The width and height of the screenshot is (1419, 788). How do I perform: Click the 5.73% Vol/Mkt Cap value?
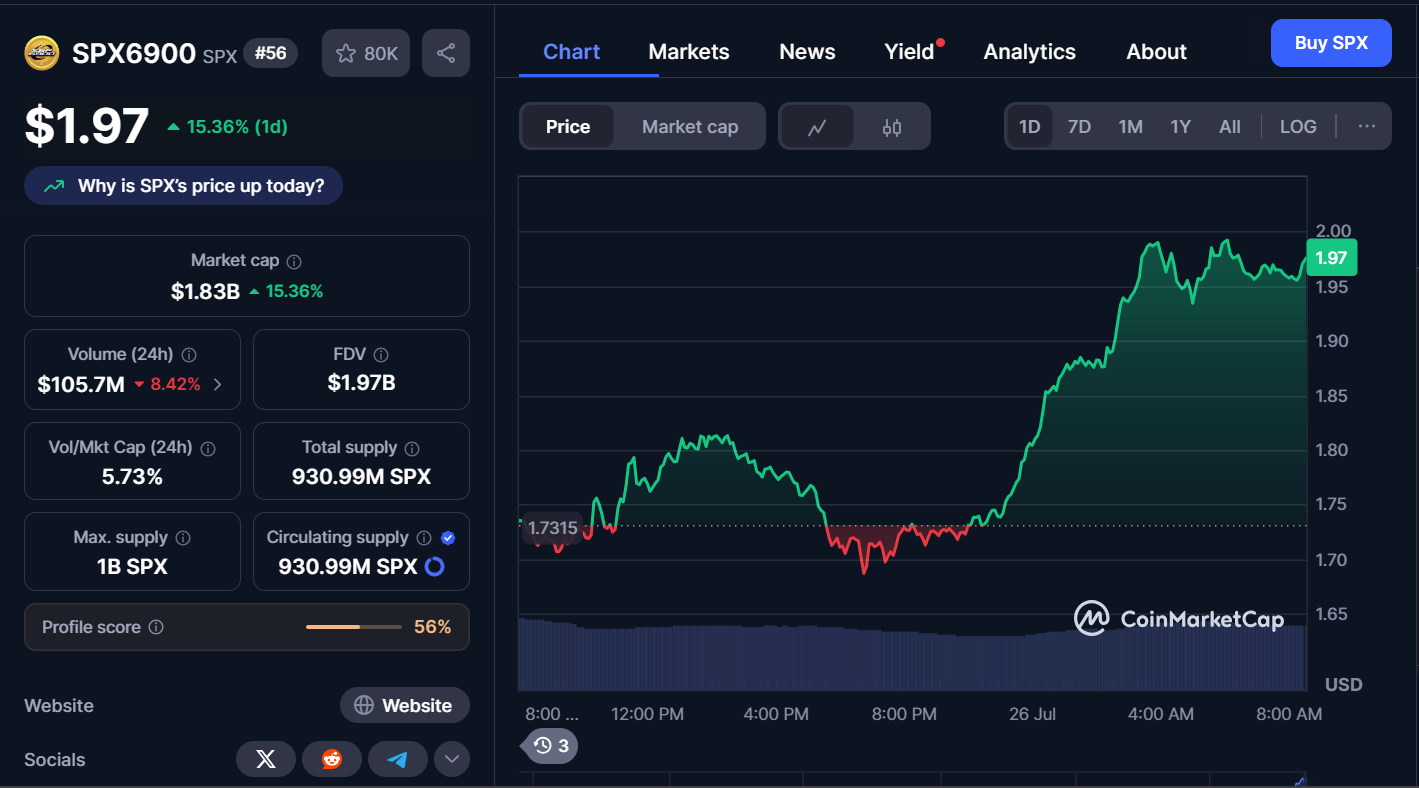(132, 476)
